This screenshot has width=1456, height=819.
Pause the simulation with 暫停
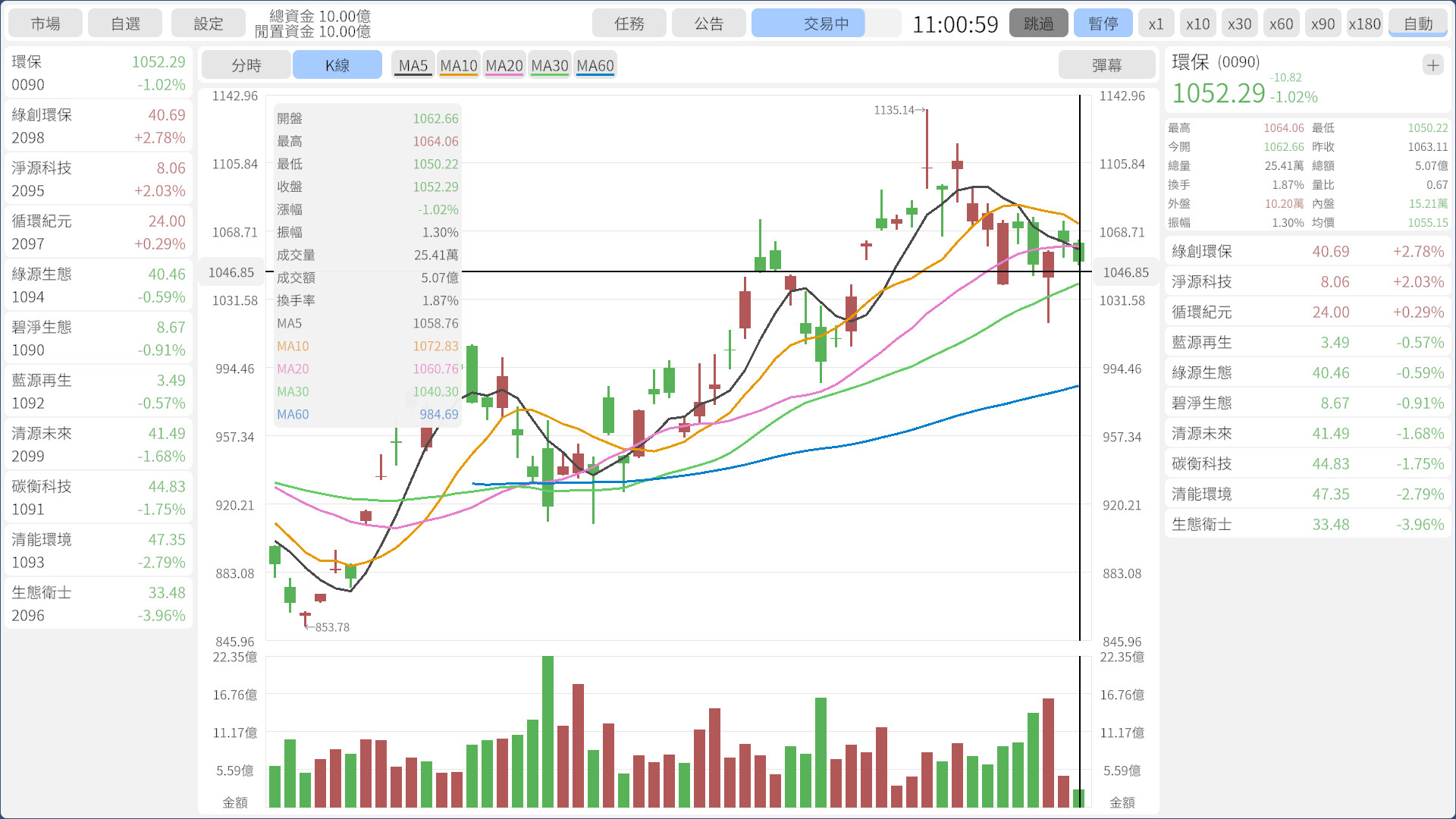(x=1103, y=24)
